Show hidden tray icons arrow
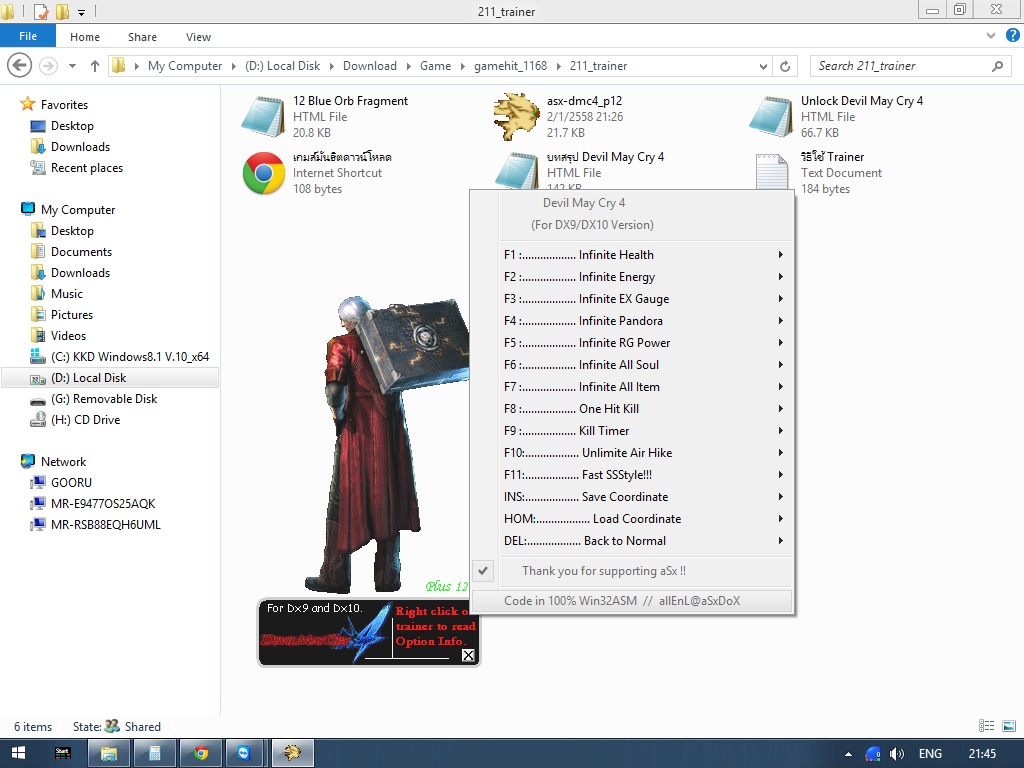This screenshot has width=1024, height=768. (x=848, y=754)
